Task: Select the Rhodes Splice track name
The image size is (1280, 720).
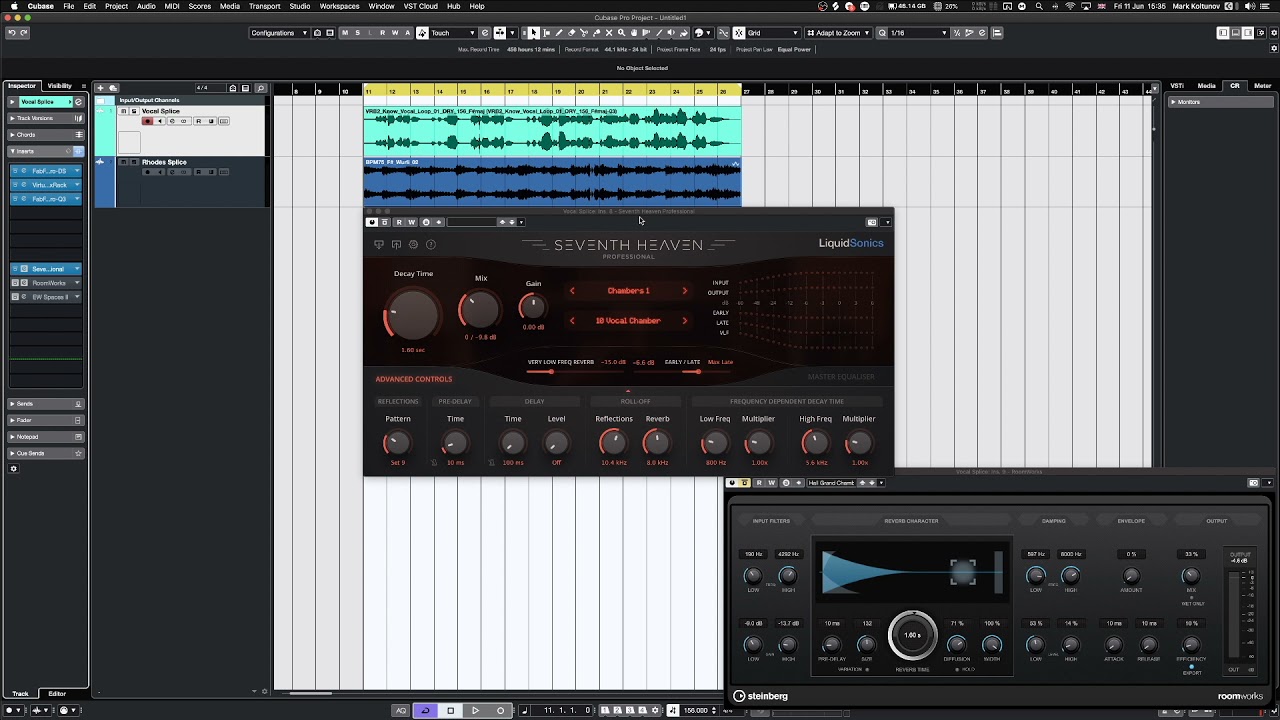Action: (164, 162)
